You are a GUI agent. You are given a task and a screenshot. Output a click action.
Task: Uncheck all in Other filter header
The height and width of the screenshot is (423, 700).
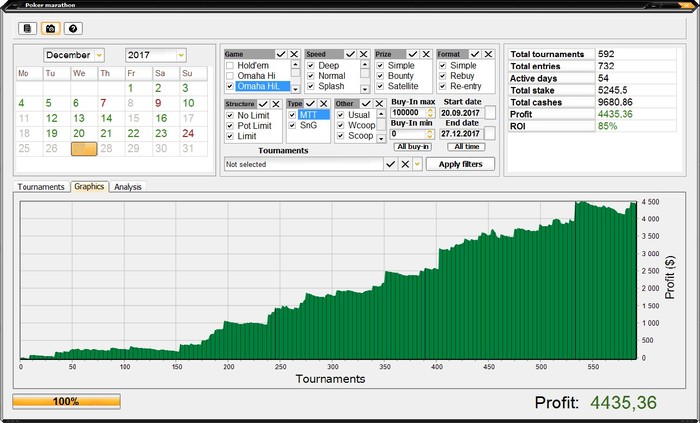(x=379, y=104)
